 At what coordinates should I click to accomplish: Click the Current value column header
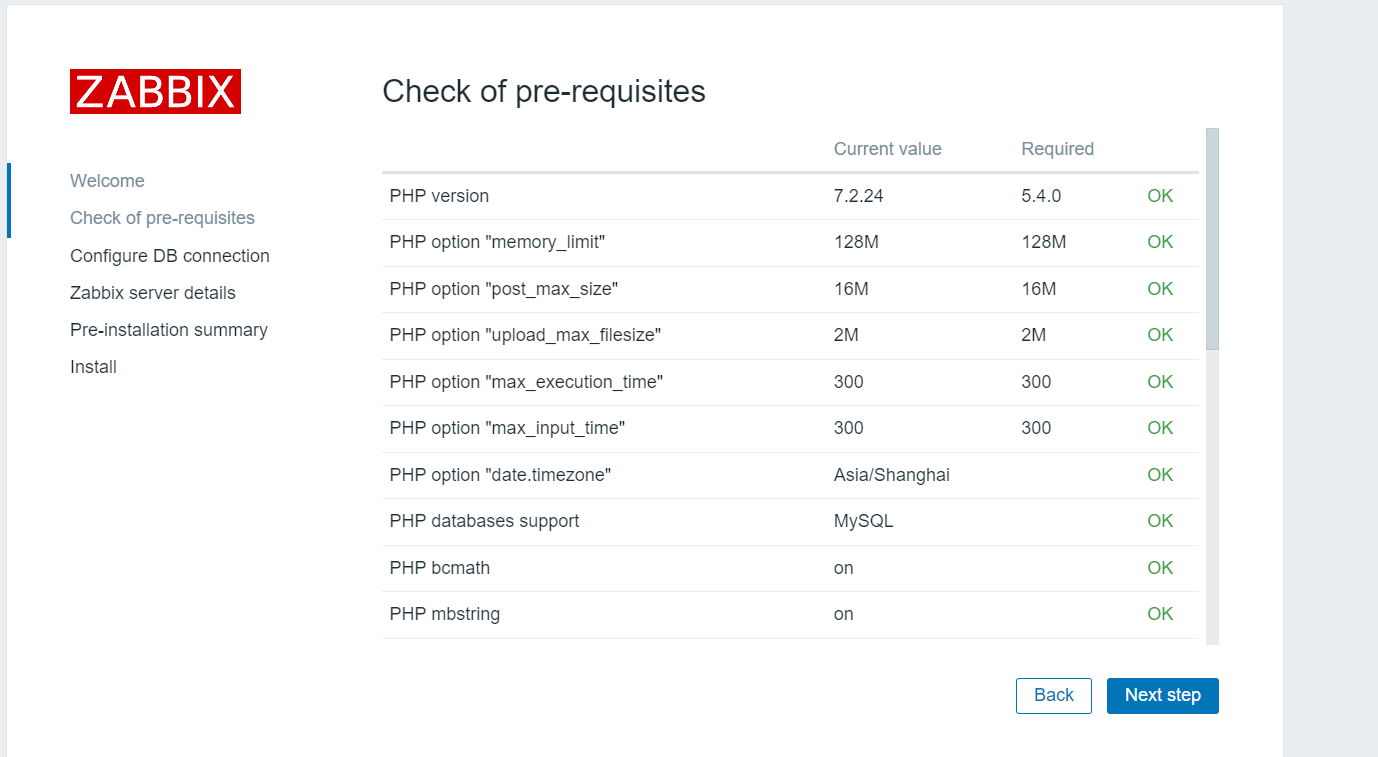[888, 149]
